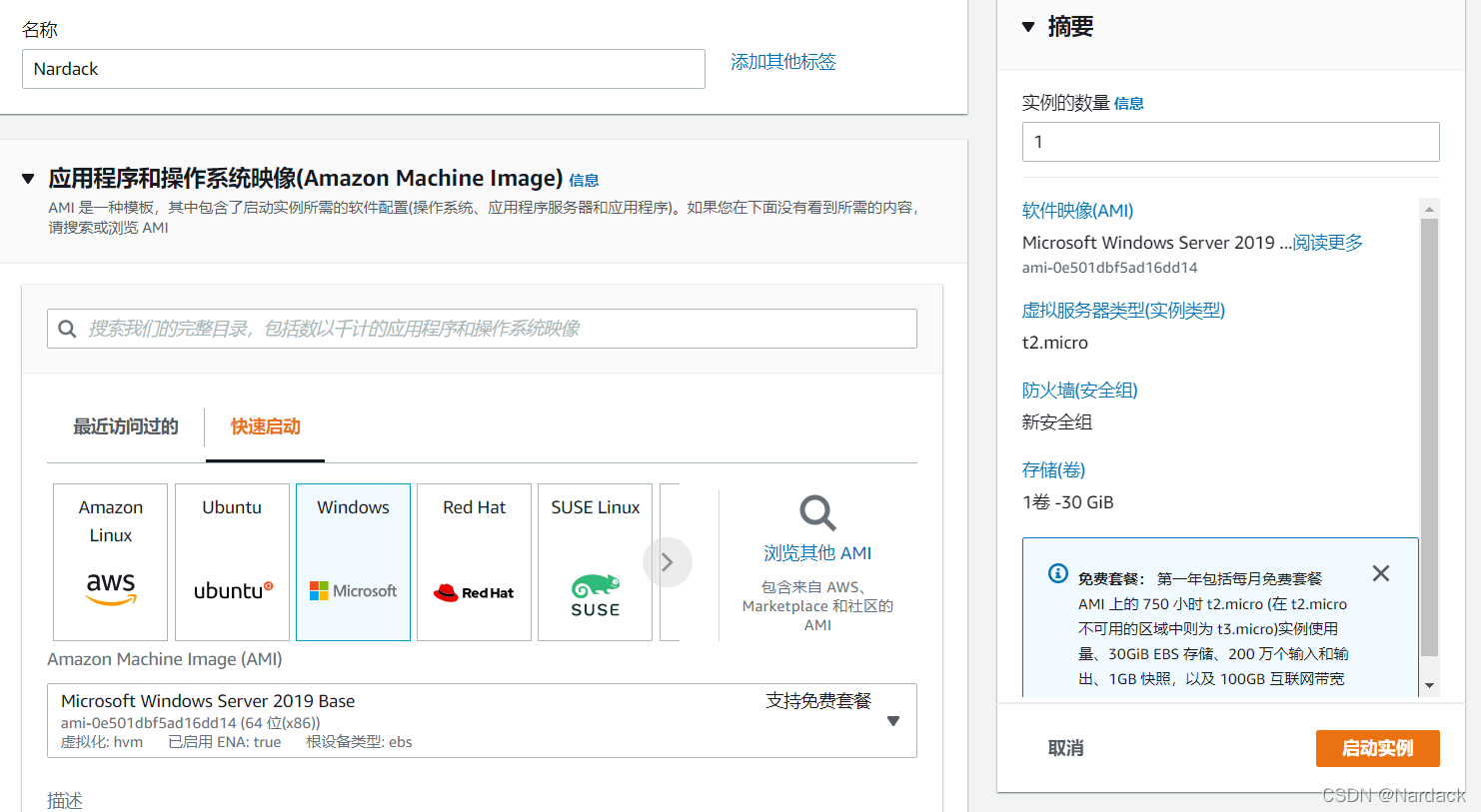Open the 存储(卷) link

(x=1053, y=470)
